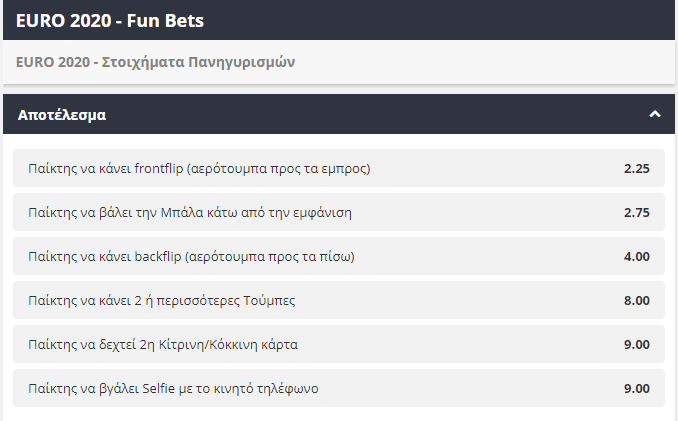Viewport: 678px width, 421px height.
Task: Click the 2η Κίτρινη/Κόκκινη κάρτα bet text
Action: (163, 344)
